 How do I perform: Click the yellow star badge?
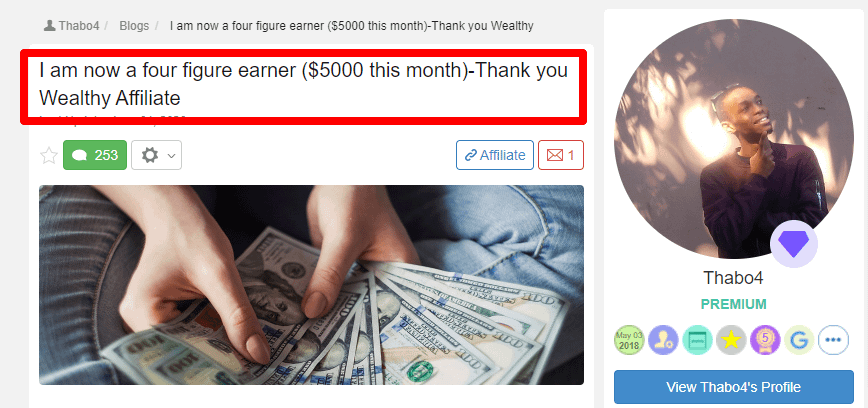[731, 340]
